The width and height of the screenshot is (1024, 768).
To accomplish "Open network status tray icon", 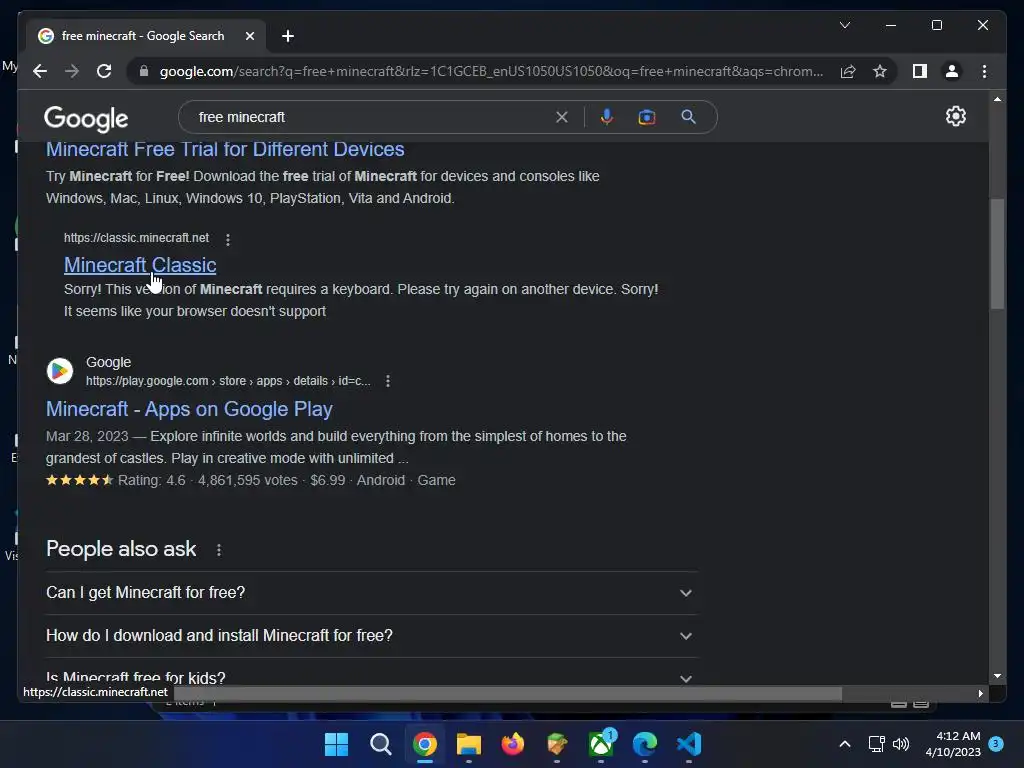I will point(876,744).
